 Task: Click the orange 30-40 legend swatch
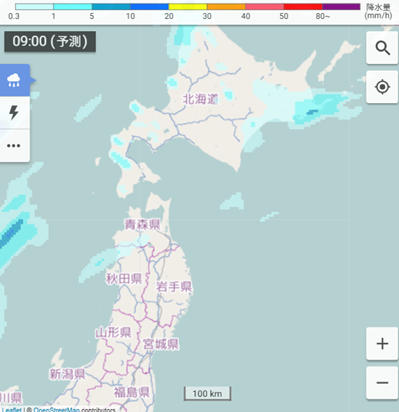coord(226,7)
